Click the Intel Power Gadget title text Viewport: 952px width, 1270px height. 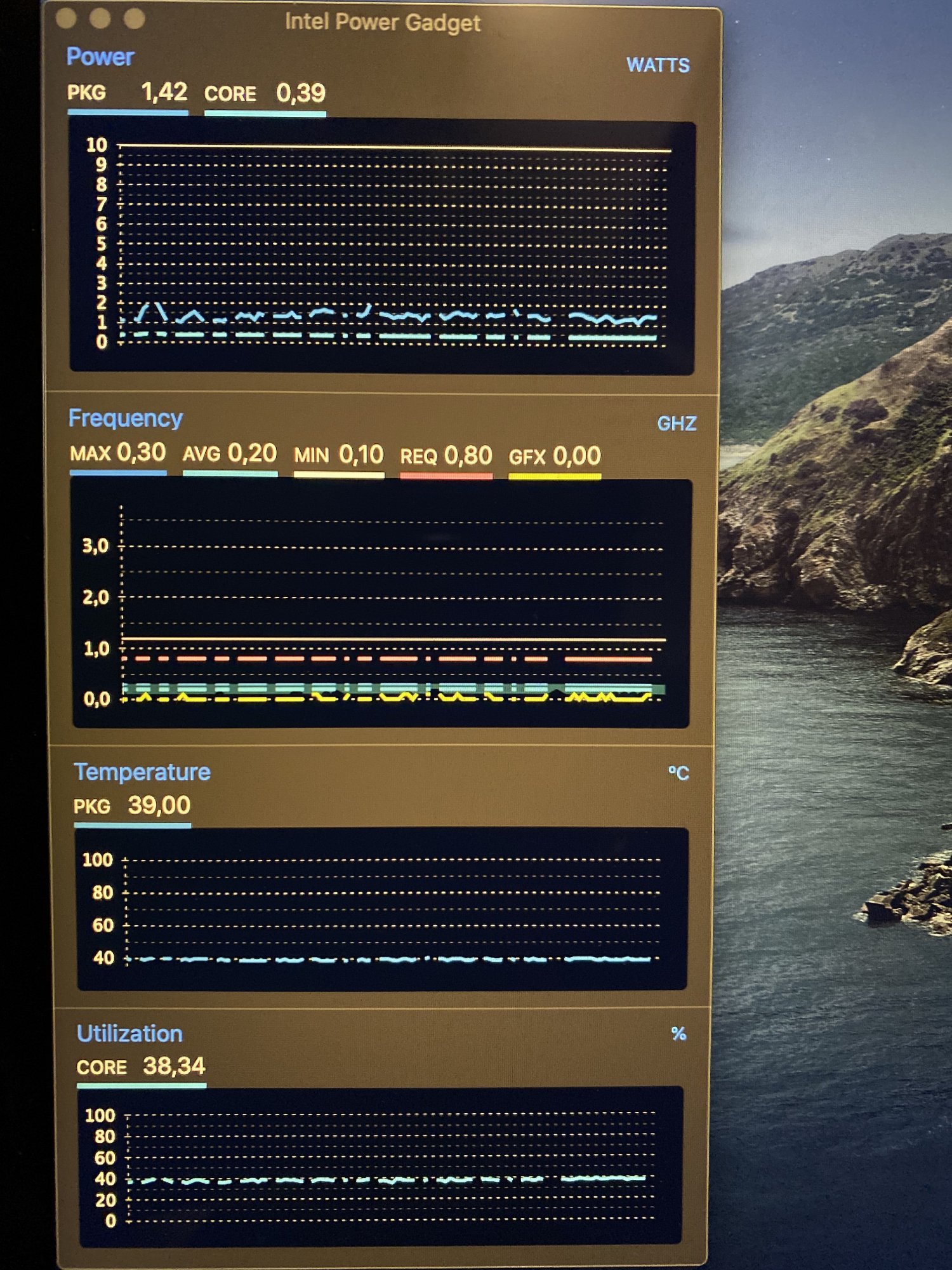click(383, 23)
